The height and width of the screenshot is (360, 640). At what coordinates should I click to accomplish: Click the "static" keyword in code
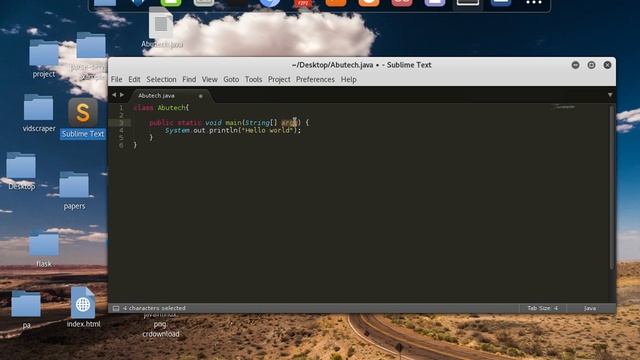pyautogui.click(x=189, y=122)
